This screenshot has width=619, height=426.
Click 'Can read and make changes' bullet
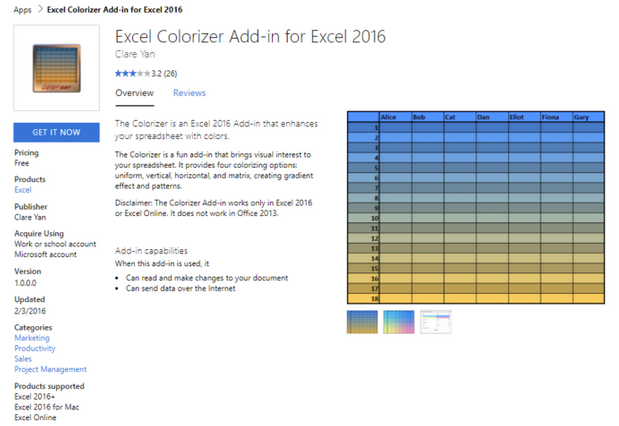pyautogui.click(x=207, y=278)
